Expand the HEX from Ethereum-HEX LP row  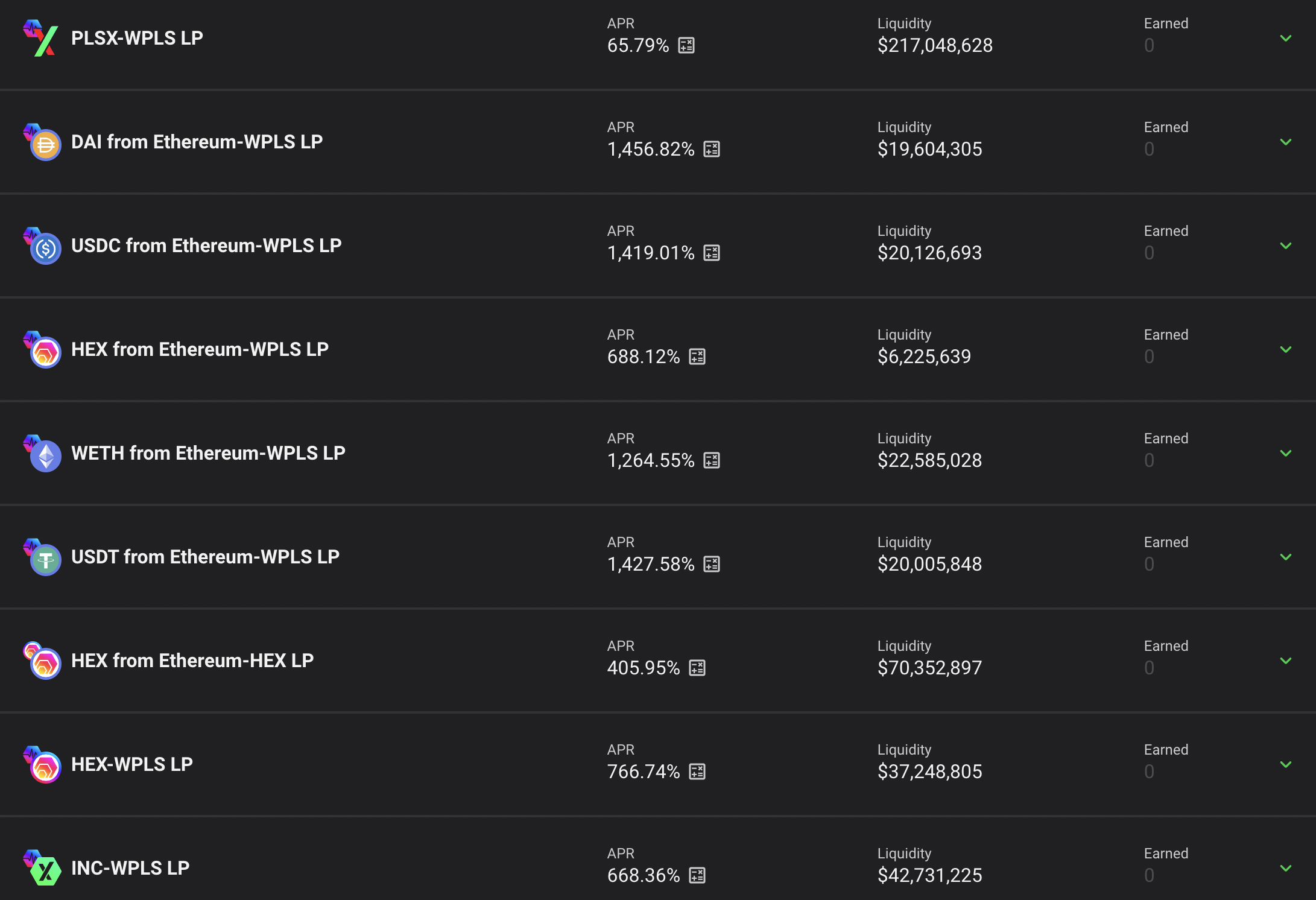point(1286,661)
